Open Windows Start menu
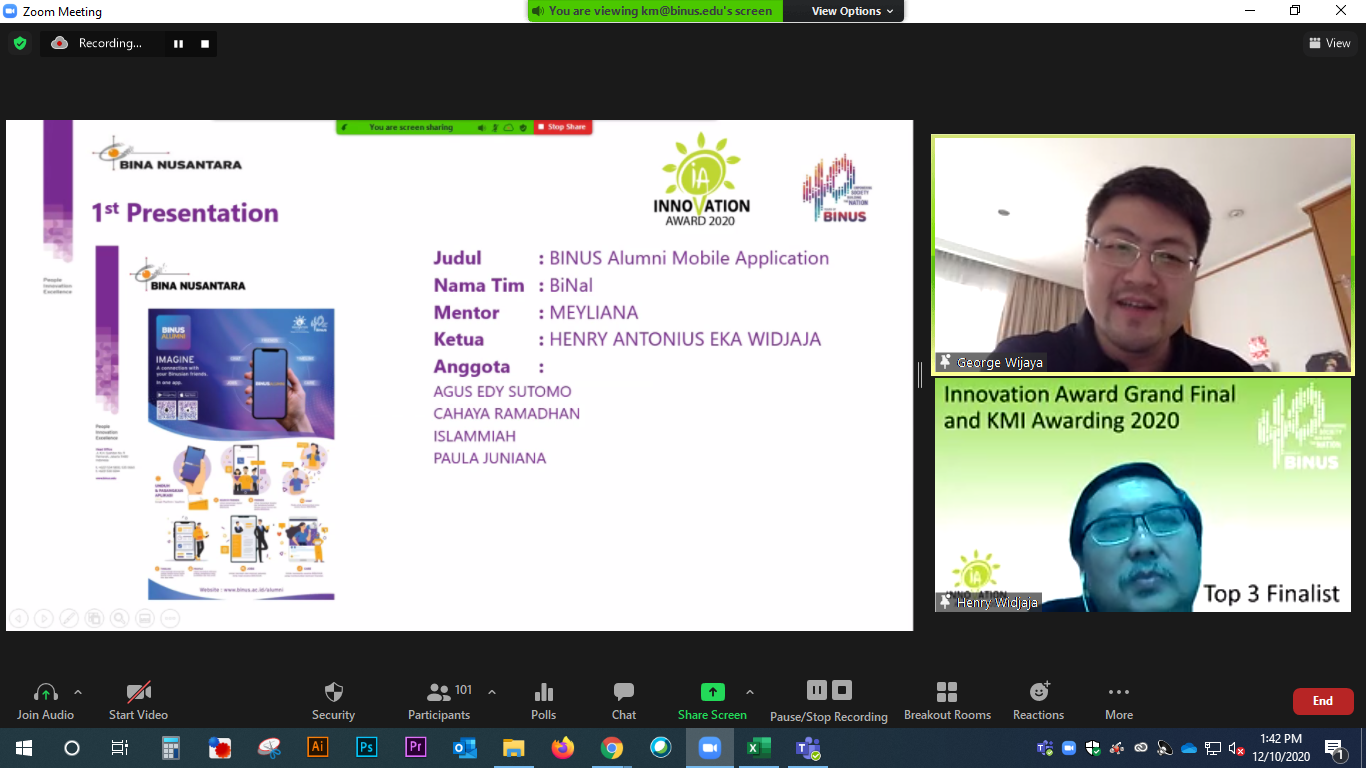Screen dimensions: 1366x768 (24, 748)
